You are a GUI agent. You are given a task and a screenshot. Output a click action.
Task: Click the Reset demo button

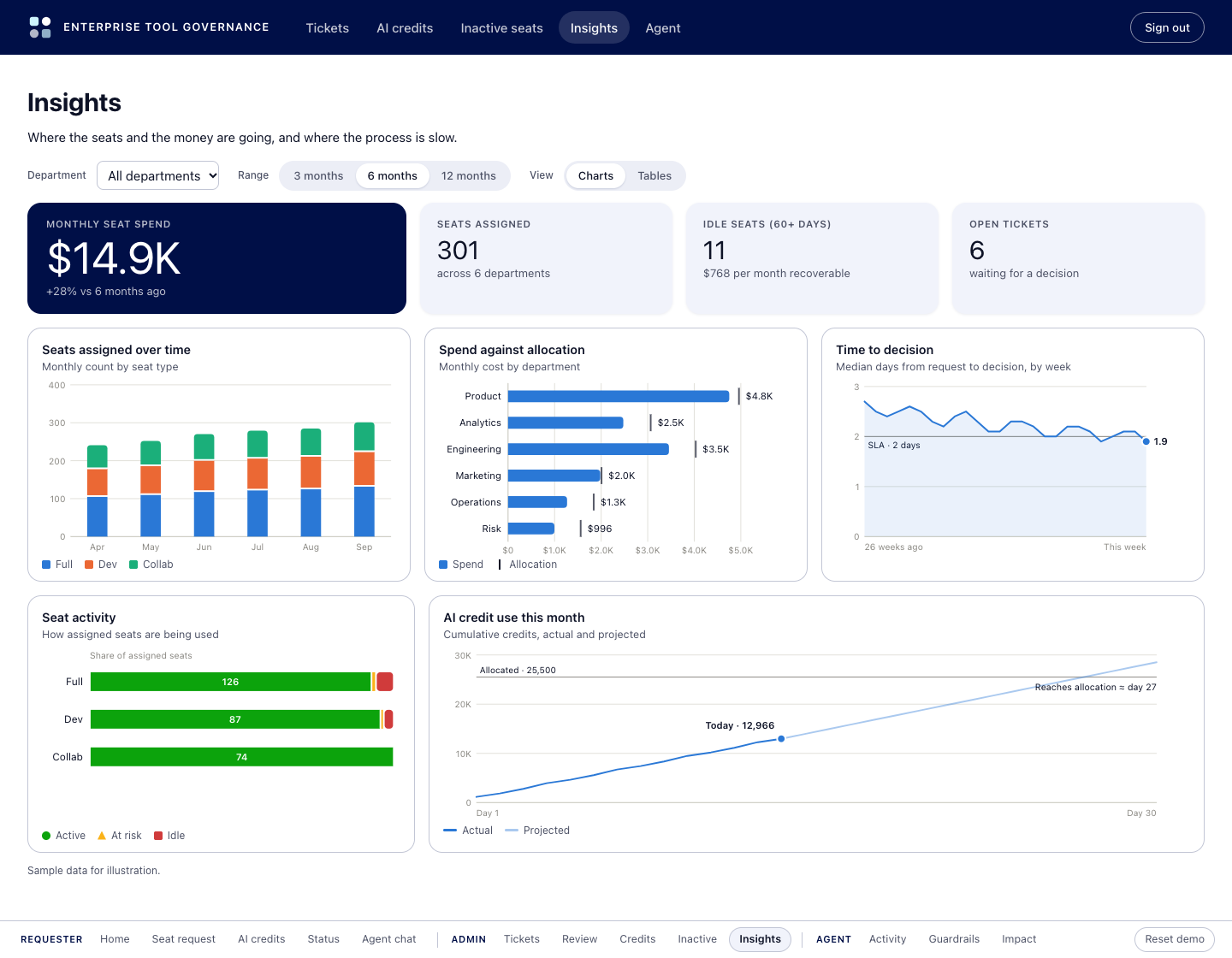tap(1174, 939)
